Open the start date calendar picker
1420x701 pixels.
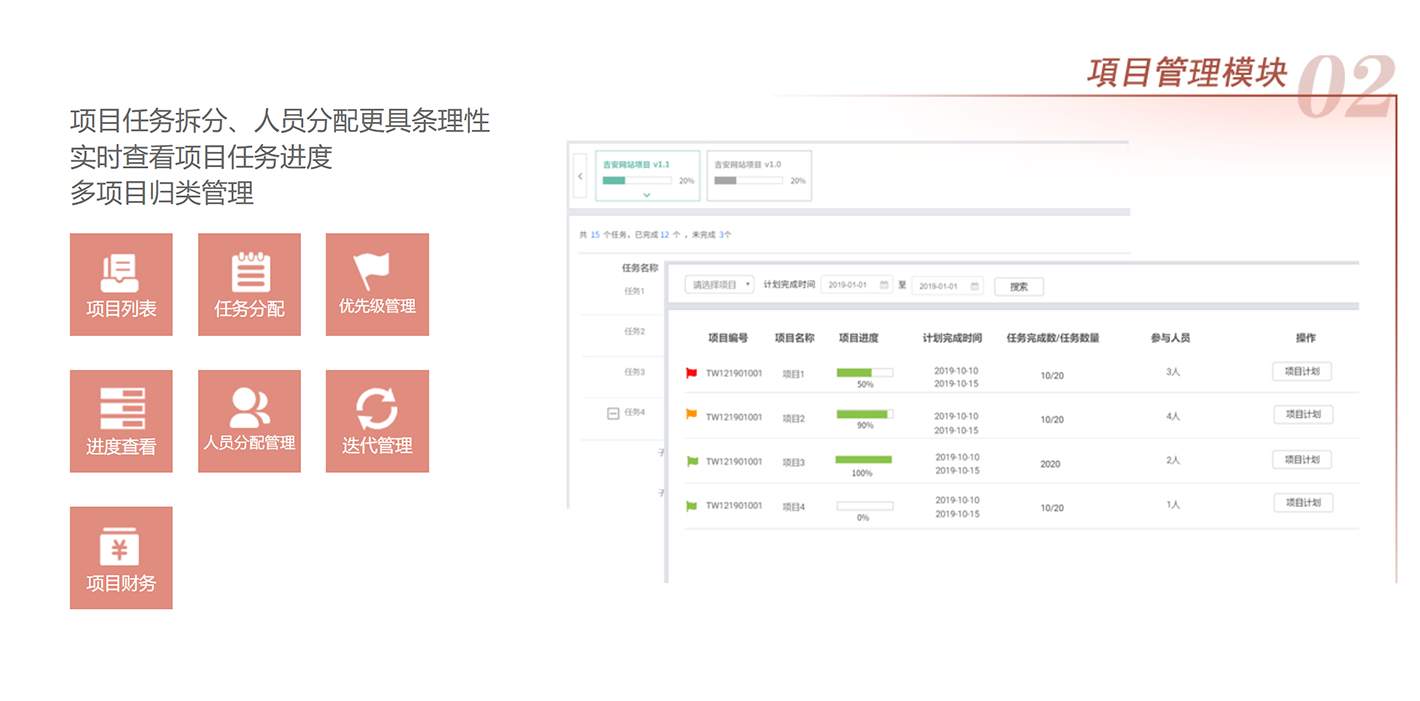pyautogui.click(x=884, y=285)
